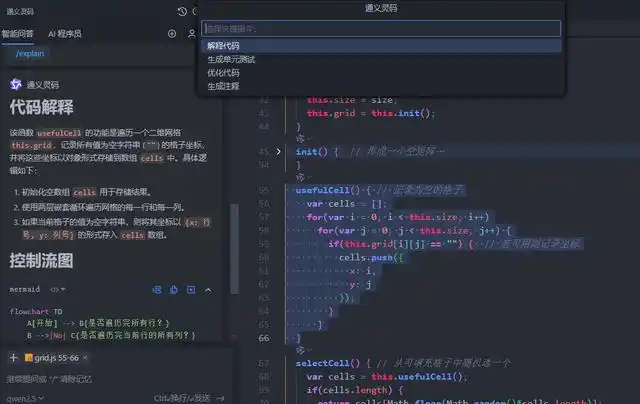
Task: Choose 优化代码 from the command list
Action: coord(381,73)
